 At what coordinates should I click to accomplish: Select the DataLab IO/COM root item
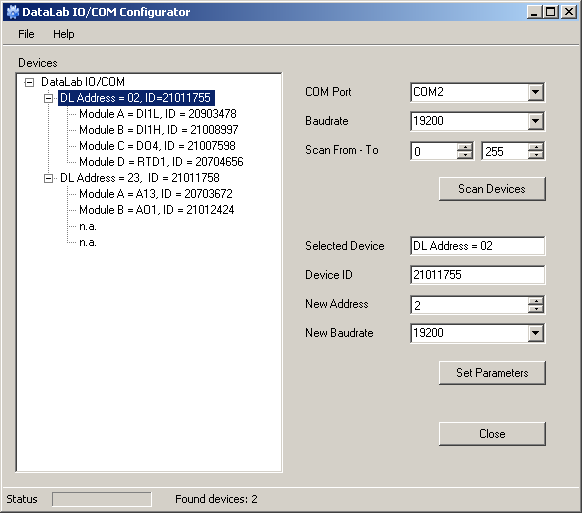(83, 82)
